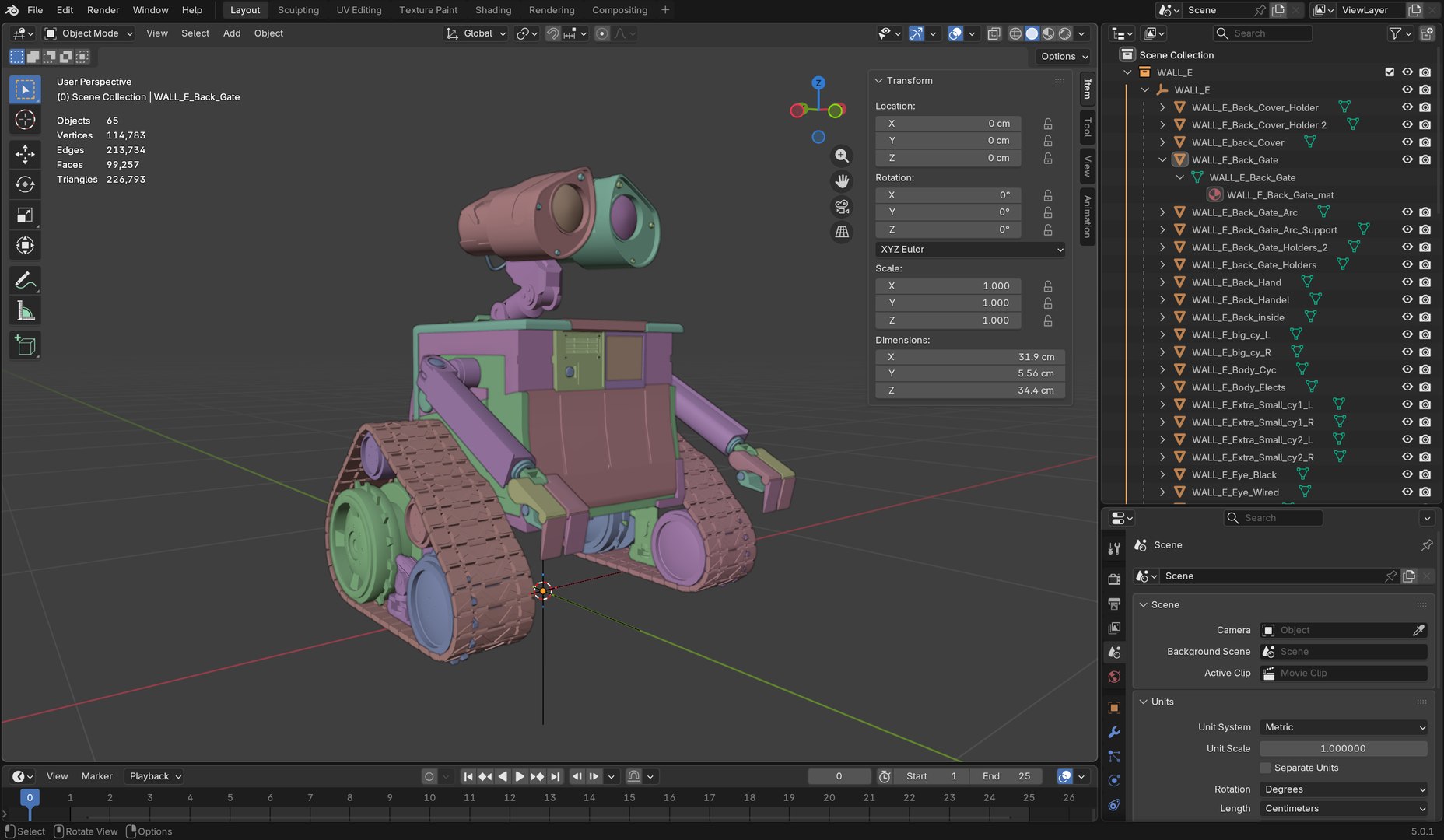This screenshot has height=840, width=1444.
Task: Open the Unit System Metric dropdown
Action: click(1344, 727)
